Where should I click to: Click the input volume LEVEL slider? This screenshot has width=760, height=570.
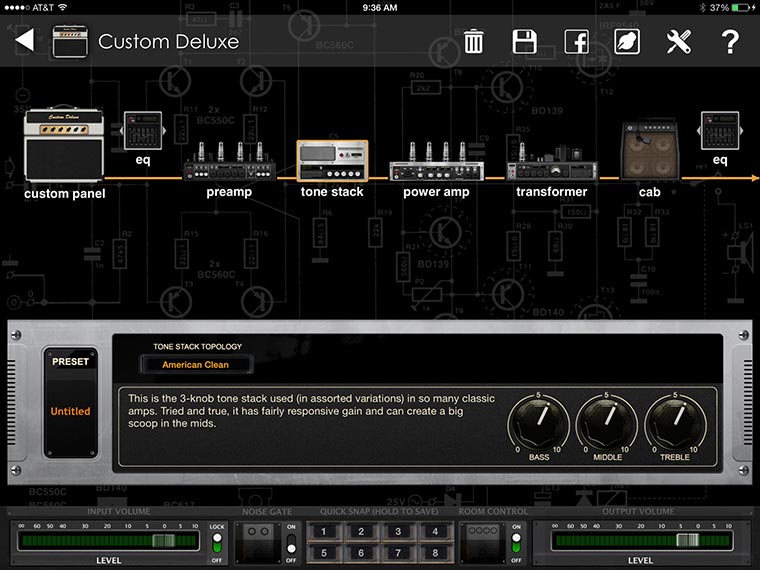pos(109,540)
